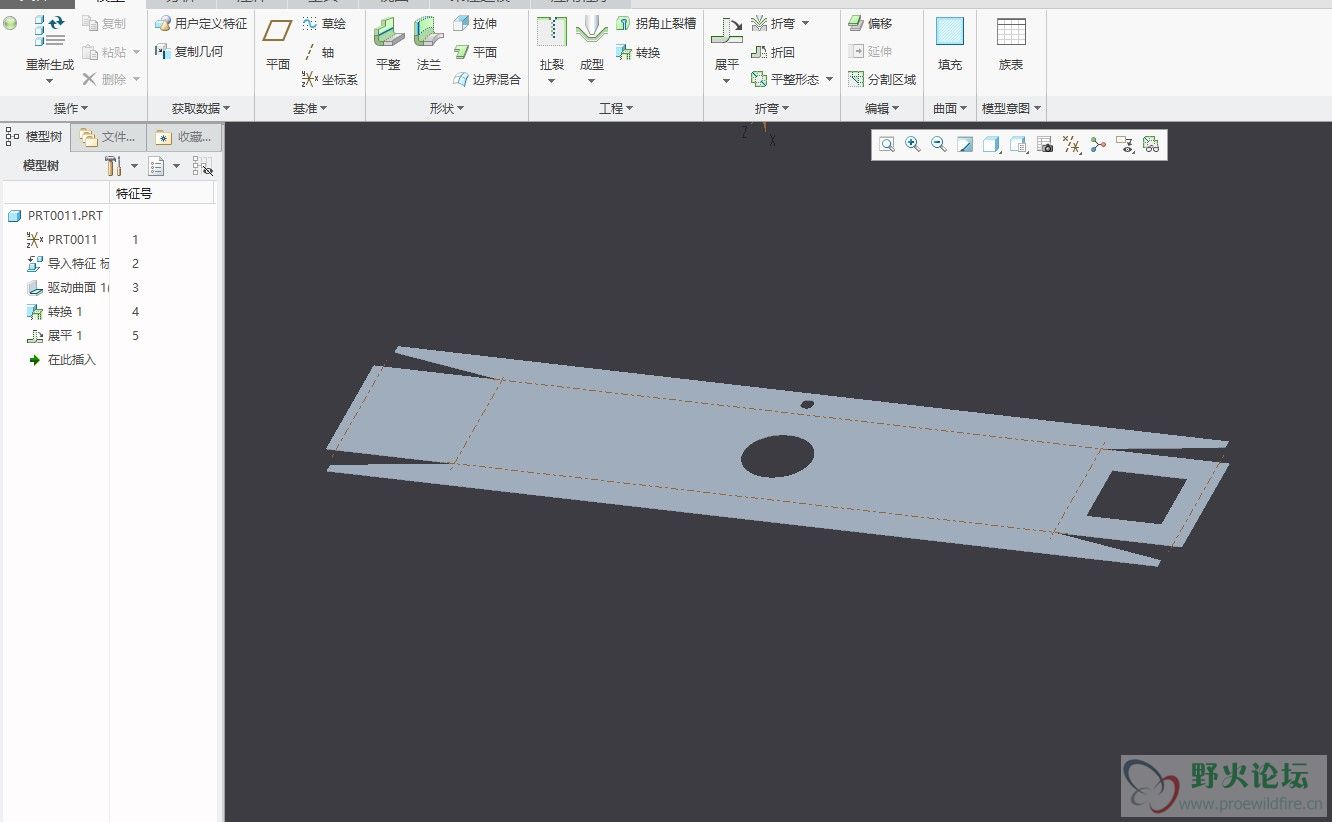The image size is (1332, 822).
Task: Expand the 成型 dropdown arrow
Action: click(x=592, y=81)
